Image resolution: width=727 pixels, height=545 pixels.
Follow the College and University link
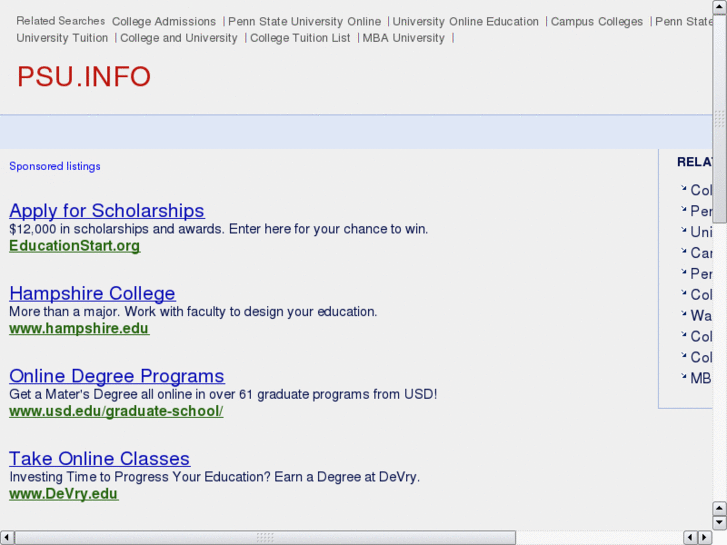pos(179,38)
